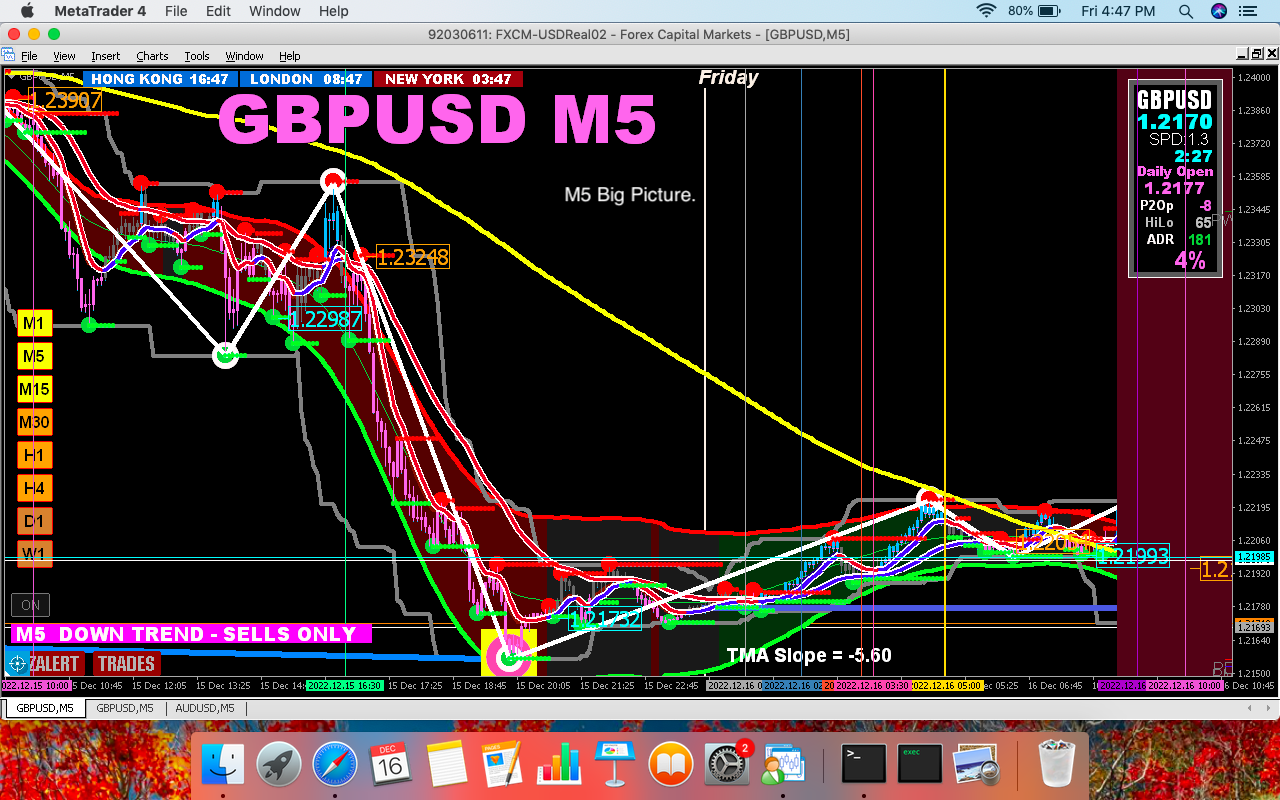Click the 2022.12.15 16:30 time marker

click(346, 686)
